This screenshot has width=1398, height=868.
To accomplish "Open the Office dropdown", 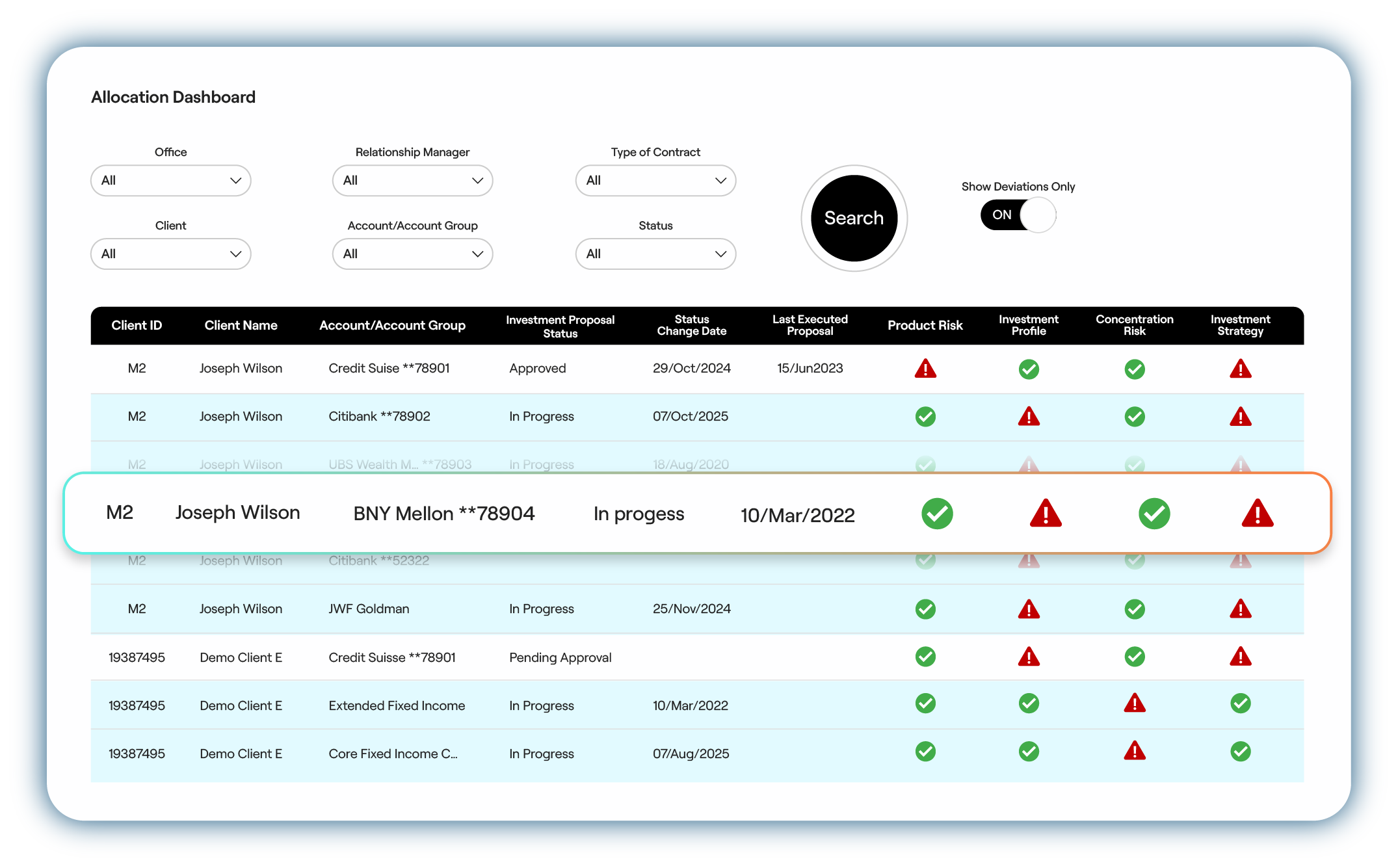I will click(170, 181).
